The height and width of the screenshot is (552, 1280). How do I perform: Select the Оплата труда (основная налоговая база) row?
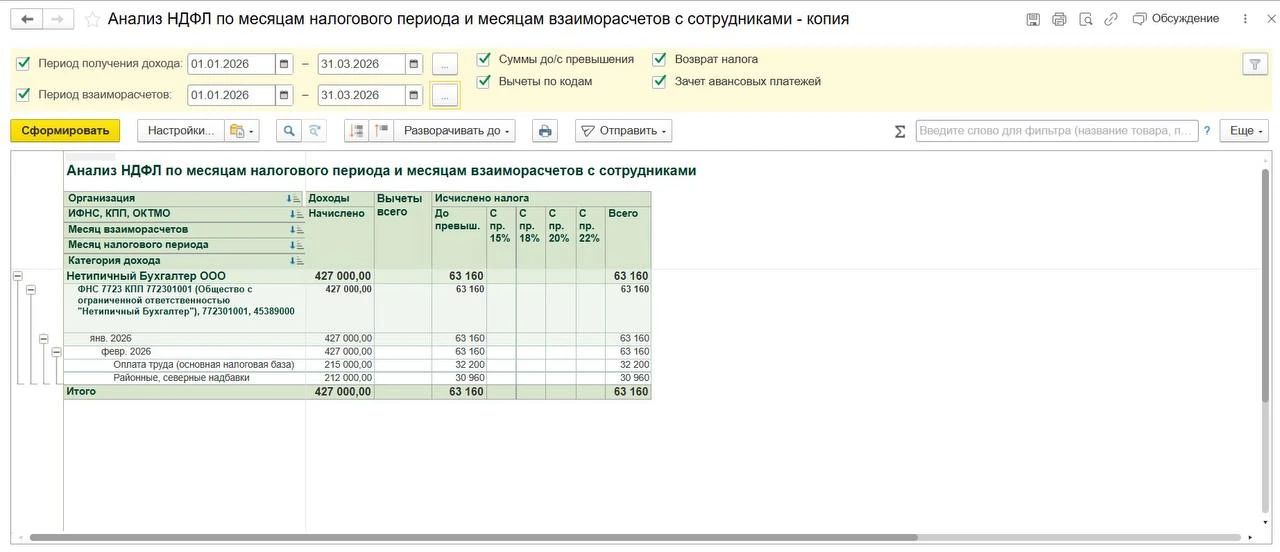[356, 365]
